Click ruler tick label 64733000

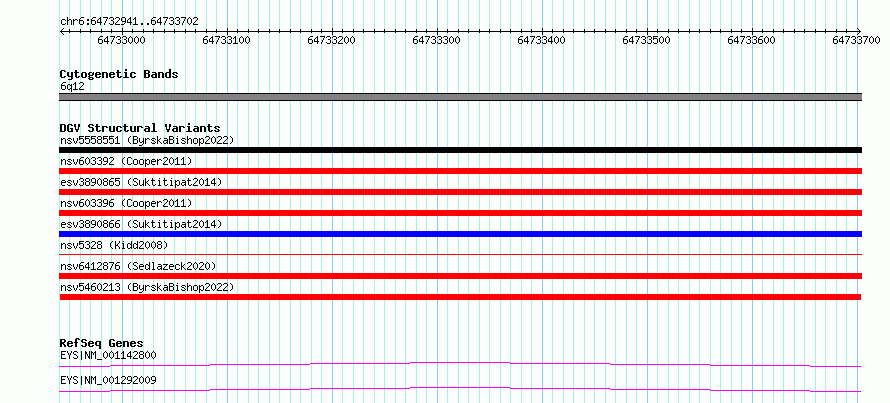[x=121, y=40]
